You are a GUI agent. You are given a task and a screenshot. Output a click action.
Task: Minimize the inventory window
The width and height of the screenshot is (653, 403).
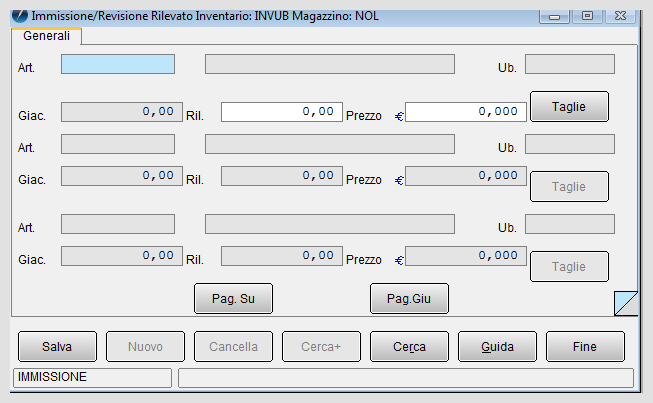(554, 16)
